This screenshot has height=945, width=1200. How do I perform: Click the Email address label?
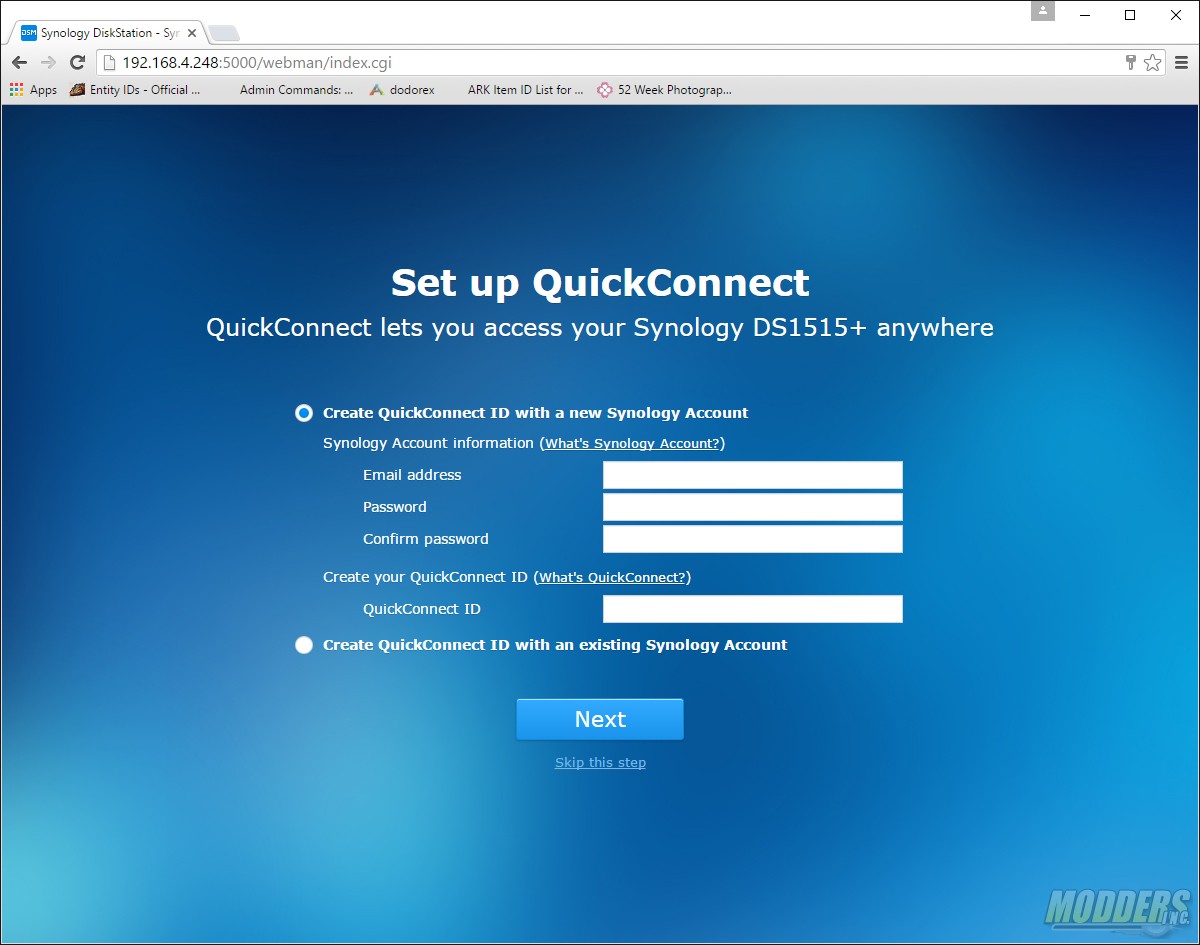tap(412, 475)
